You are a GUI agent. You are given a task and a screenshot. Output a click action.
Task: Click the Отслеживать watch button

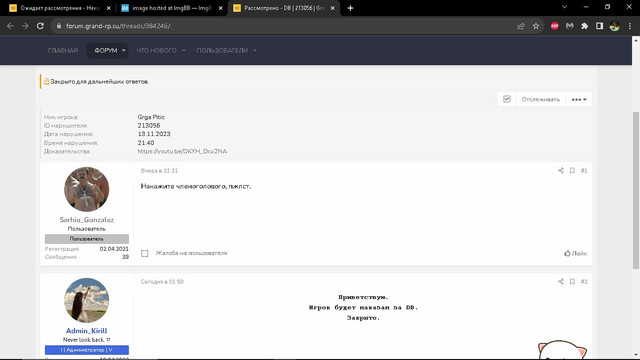coord(540,99)
